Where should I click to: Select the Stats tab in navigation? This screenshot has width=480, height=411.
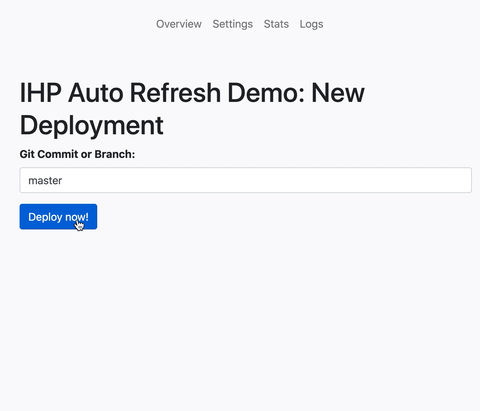(x=276, y=24)
